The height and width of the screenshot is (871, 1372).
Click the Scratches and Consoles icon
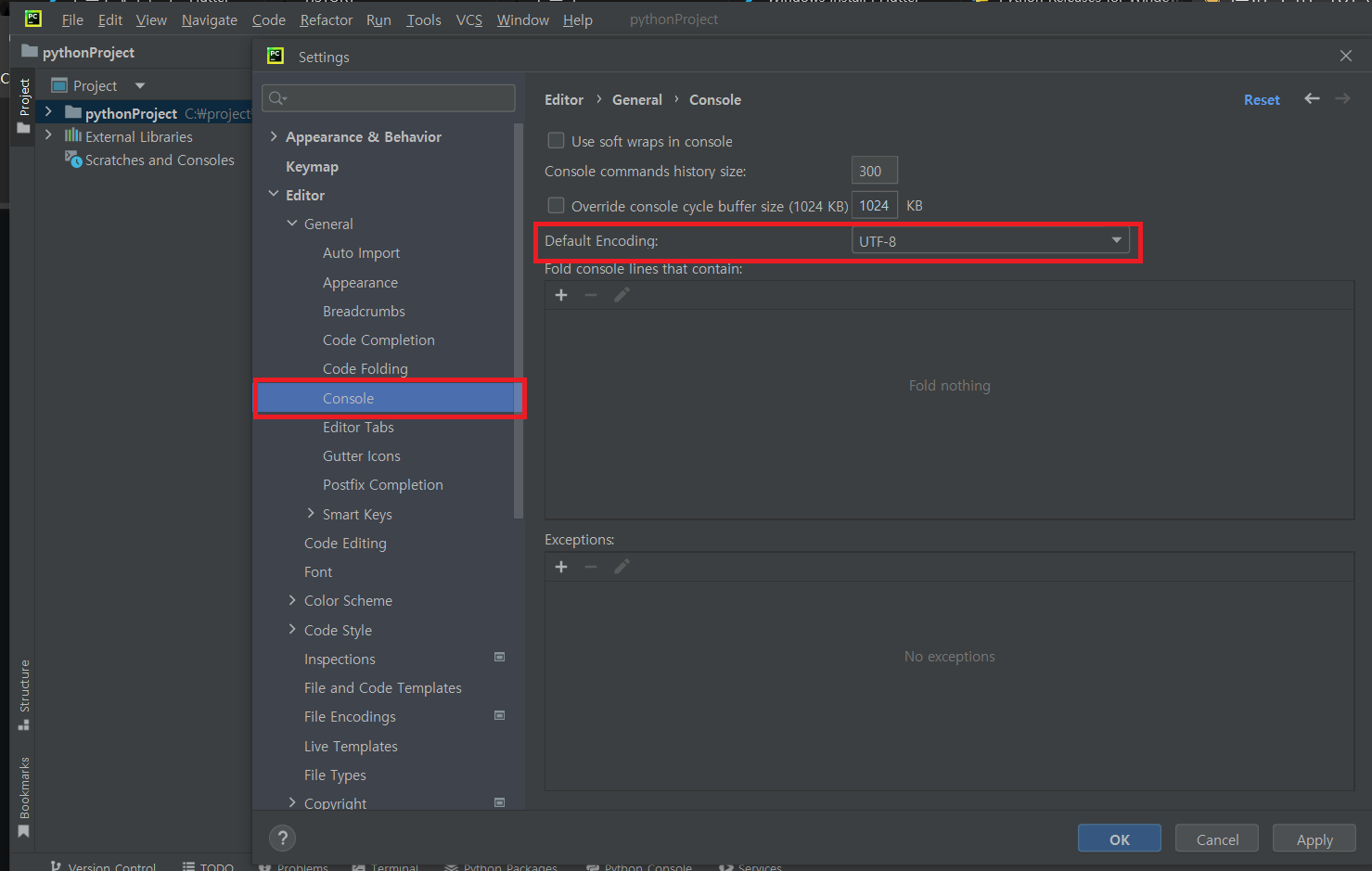pos(73,160)
